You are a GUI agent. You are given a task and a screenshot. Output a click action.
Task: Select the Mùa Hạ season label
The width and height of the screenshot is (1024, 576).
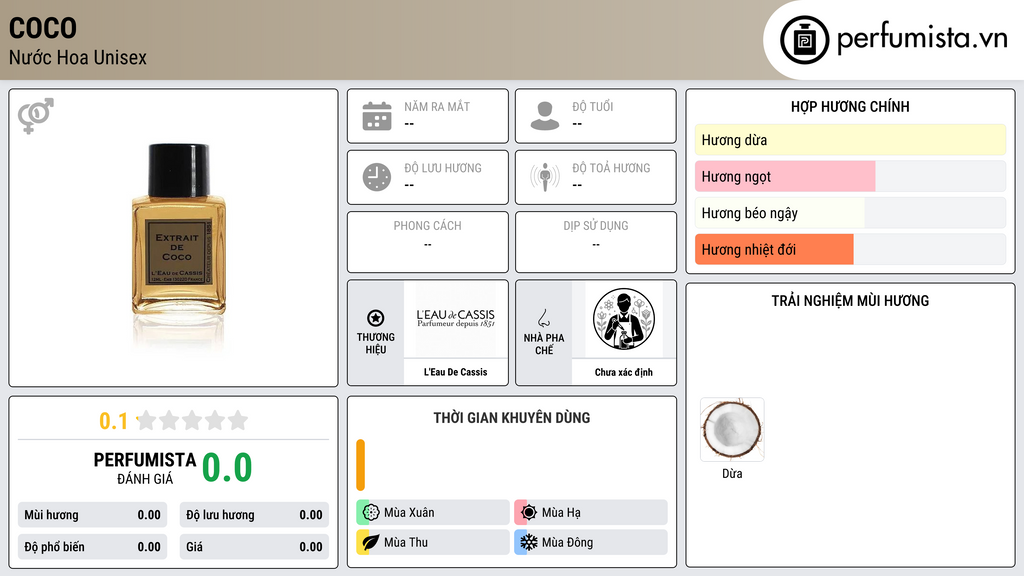pos(561,513)
